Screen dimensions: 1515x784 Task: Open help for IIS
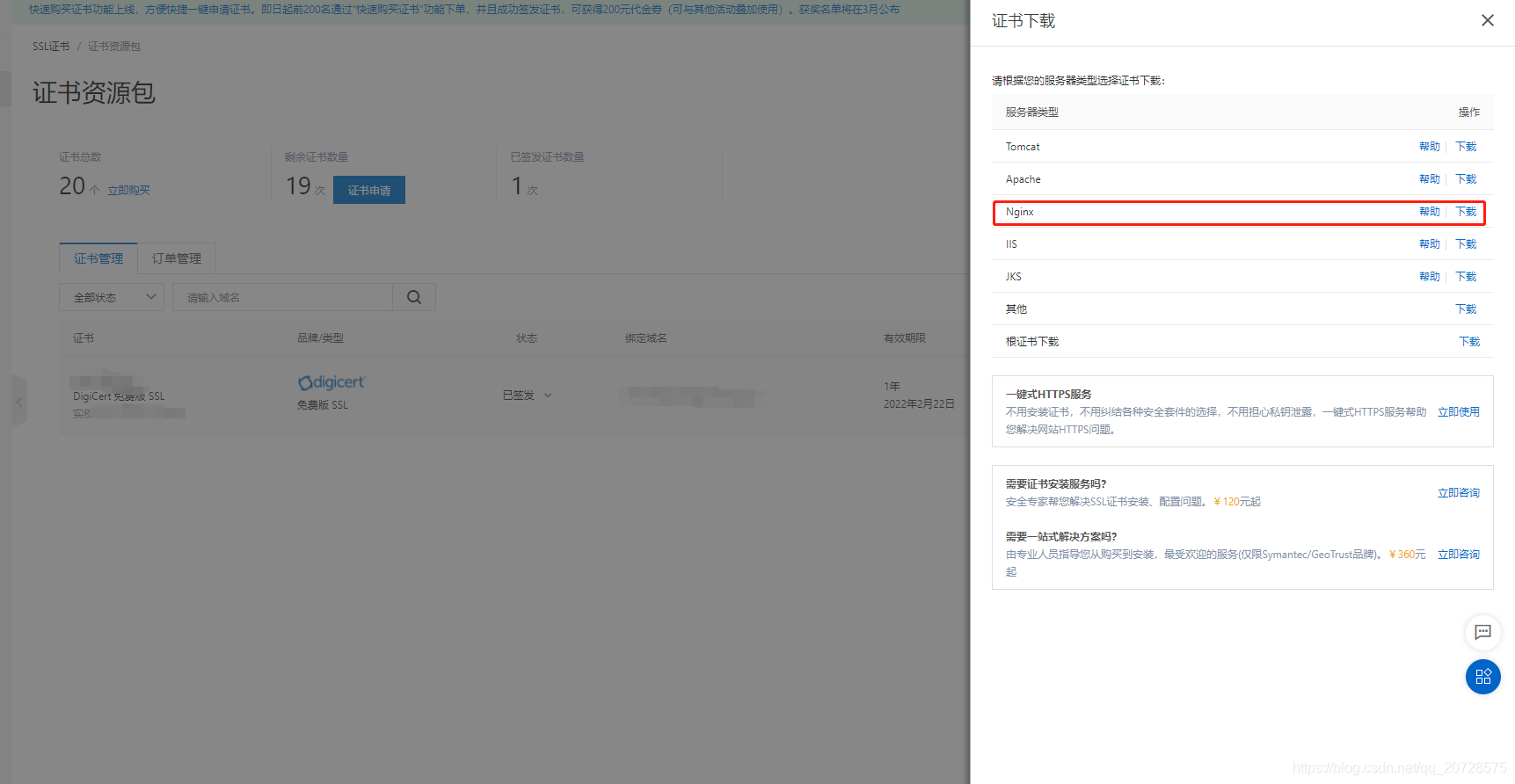coord(1430,244)
